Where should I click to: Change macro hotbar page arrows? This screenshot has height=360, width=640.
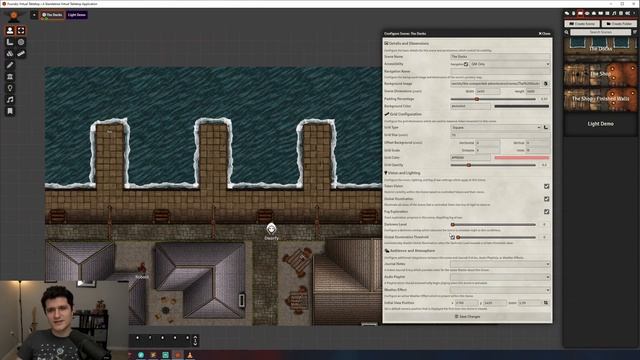pos(195,340)
